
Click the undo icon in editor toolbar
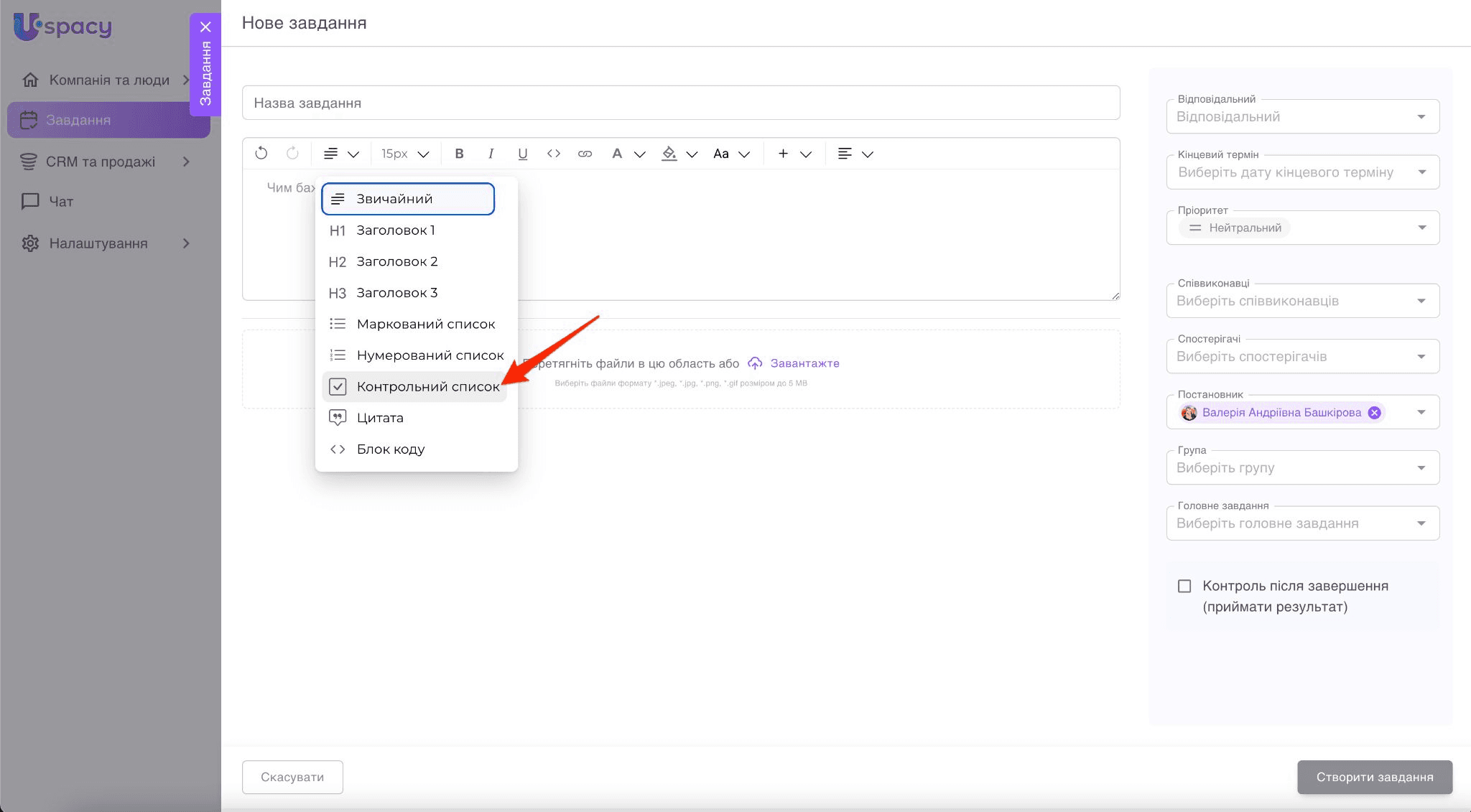pyautogui.click(x=261, y=154)
